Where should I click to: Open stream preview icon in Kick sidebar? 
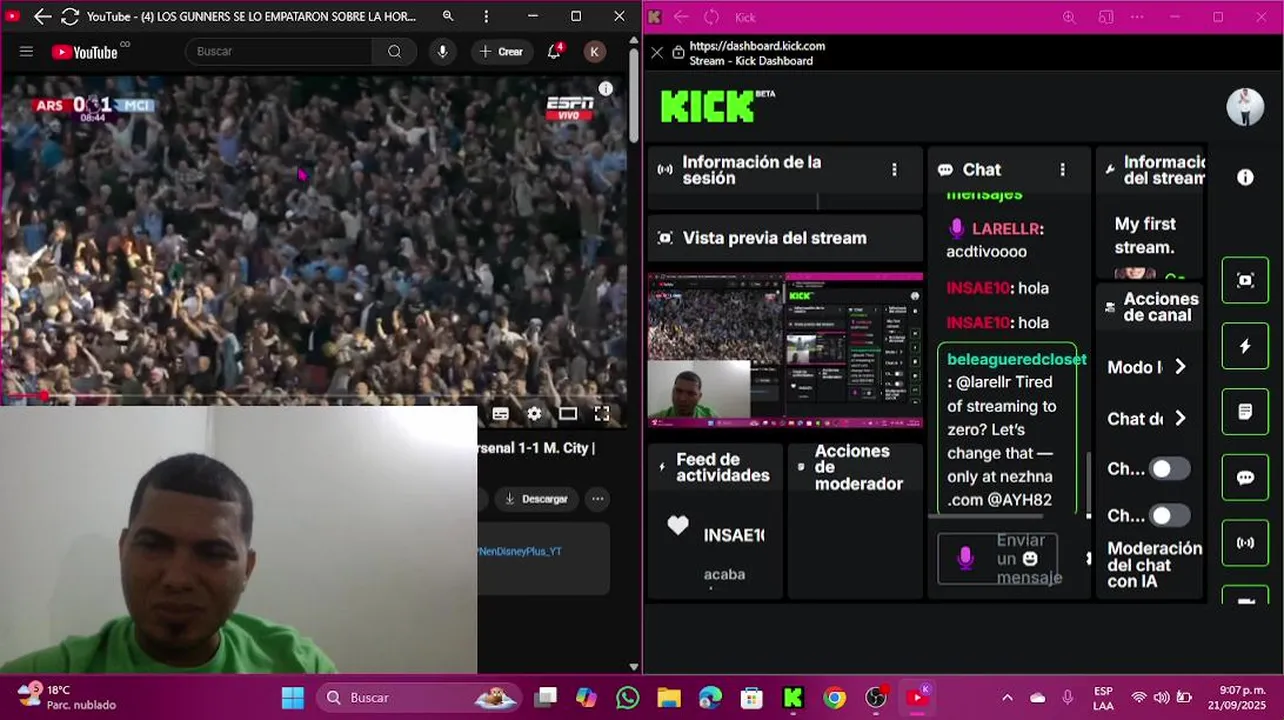(1245, 280)
